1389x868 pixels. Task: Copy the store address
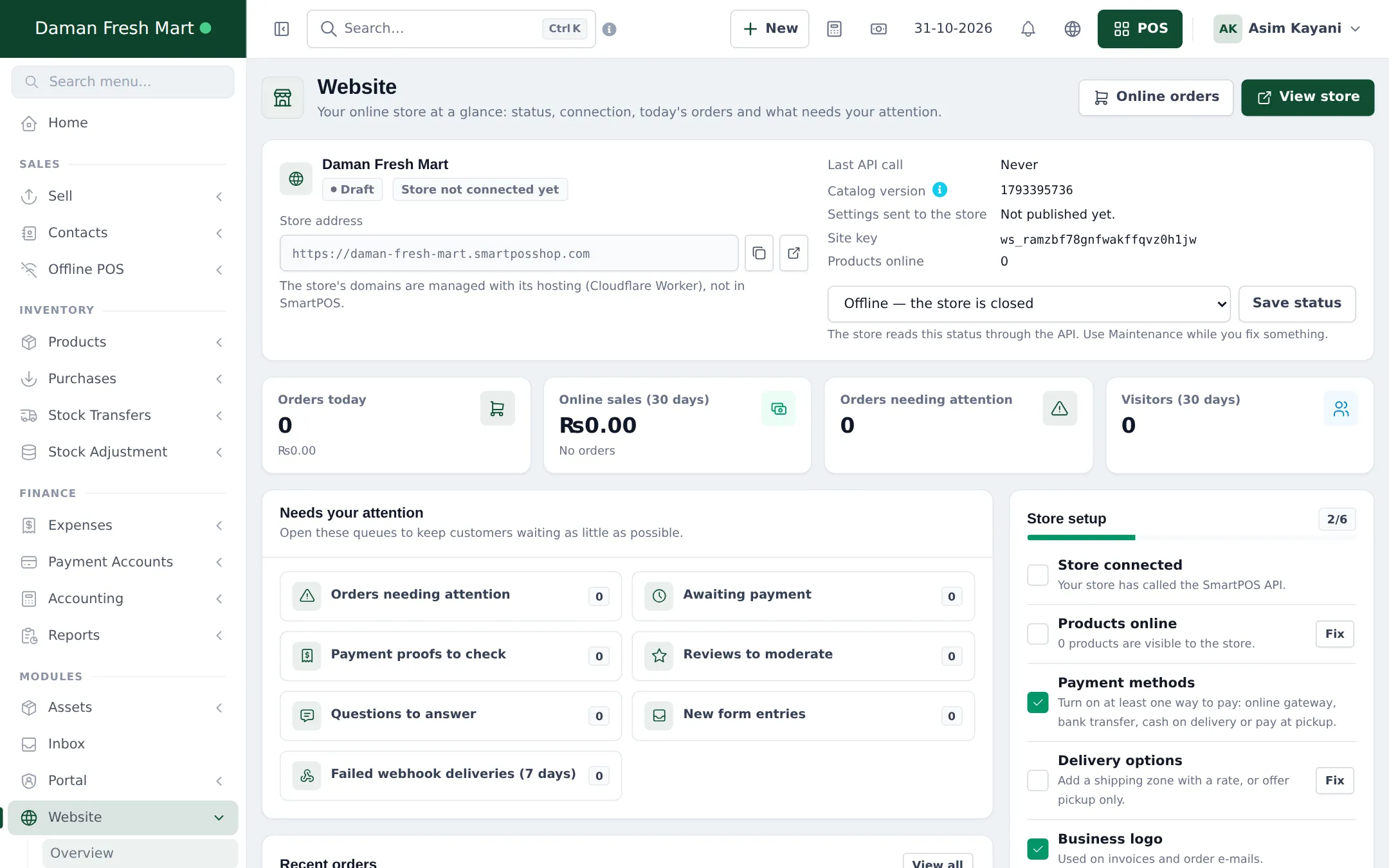[x=759, y=253]
